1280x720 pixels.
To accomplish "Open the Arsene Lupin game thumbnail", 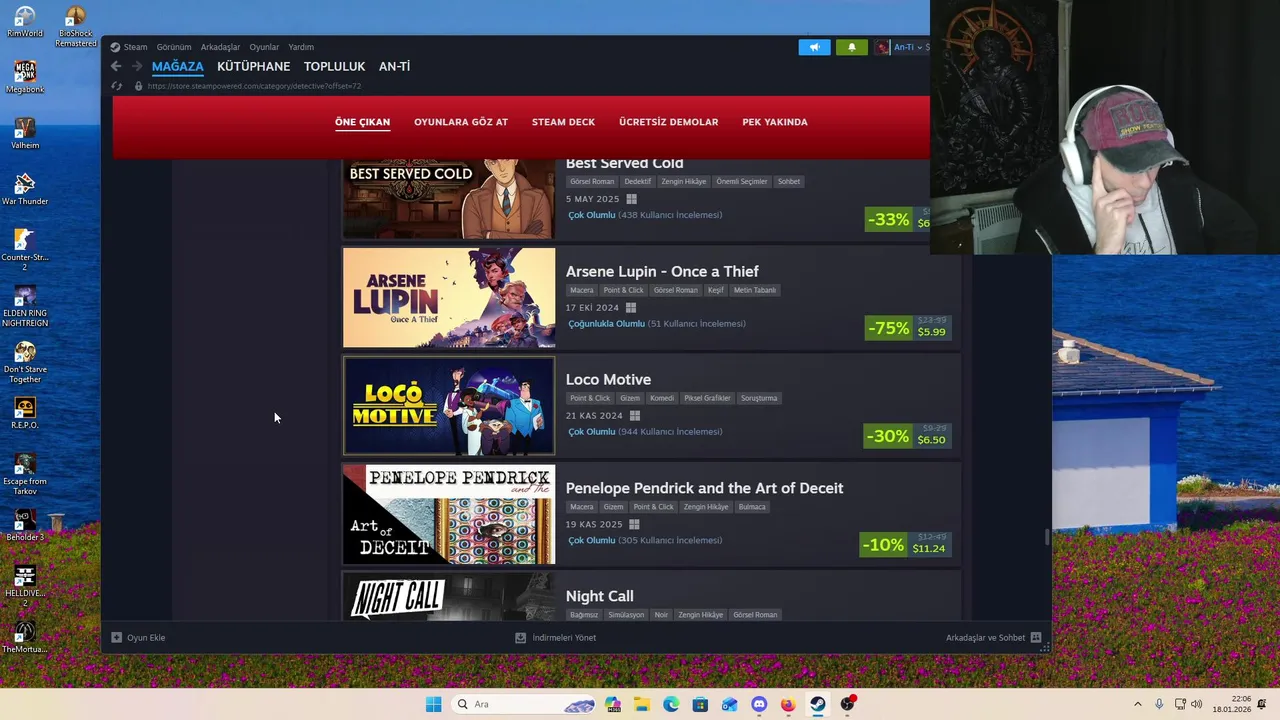I will pyautogui.click(x=449, y=298).
